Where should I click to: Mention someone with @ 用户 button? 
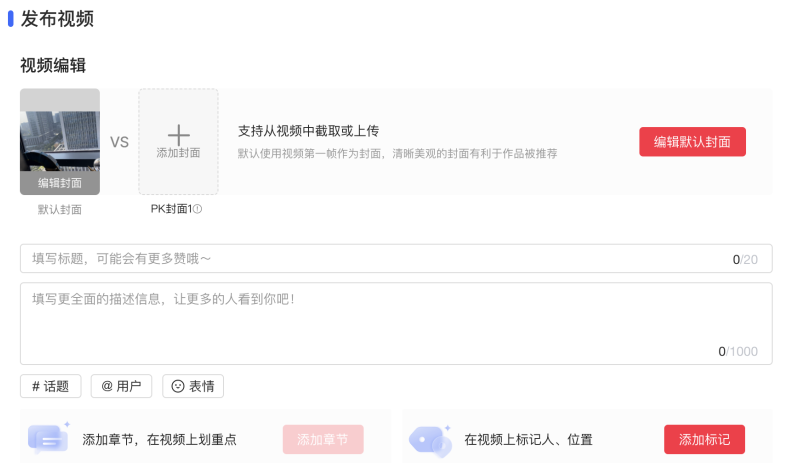coord(121,386)
